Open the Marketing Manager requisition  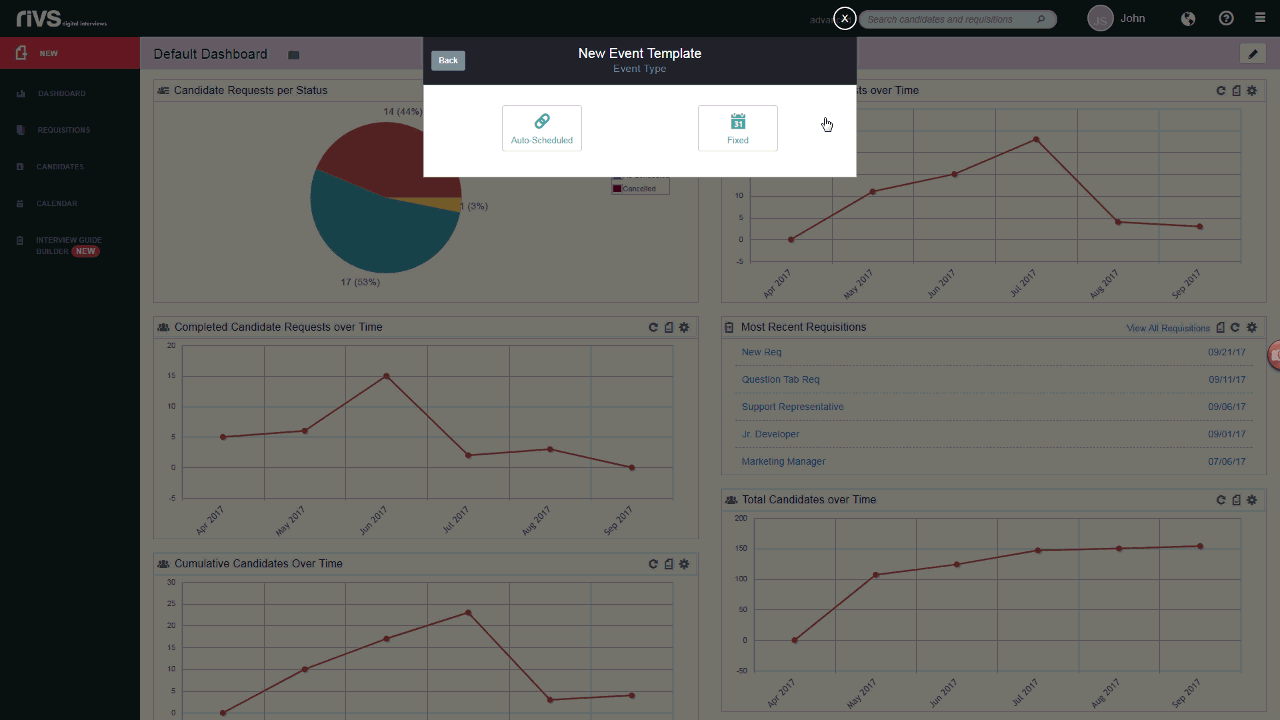pyautogui.click(x=783, y=462)
